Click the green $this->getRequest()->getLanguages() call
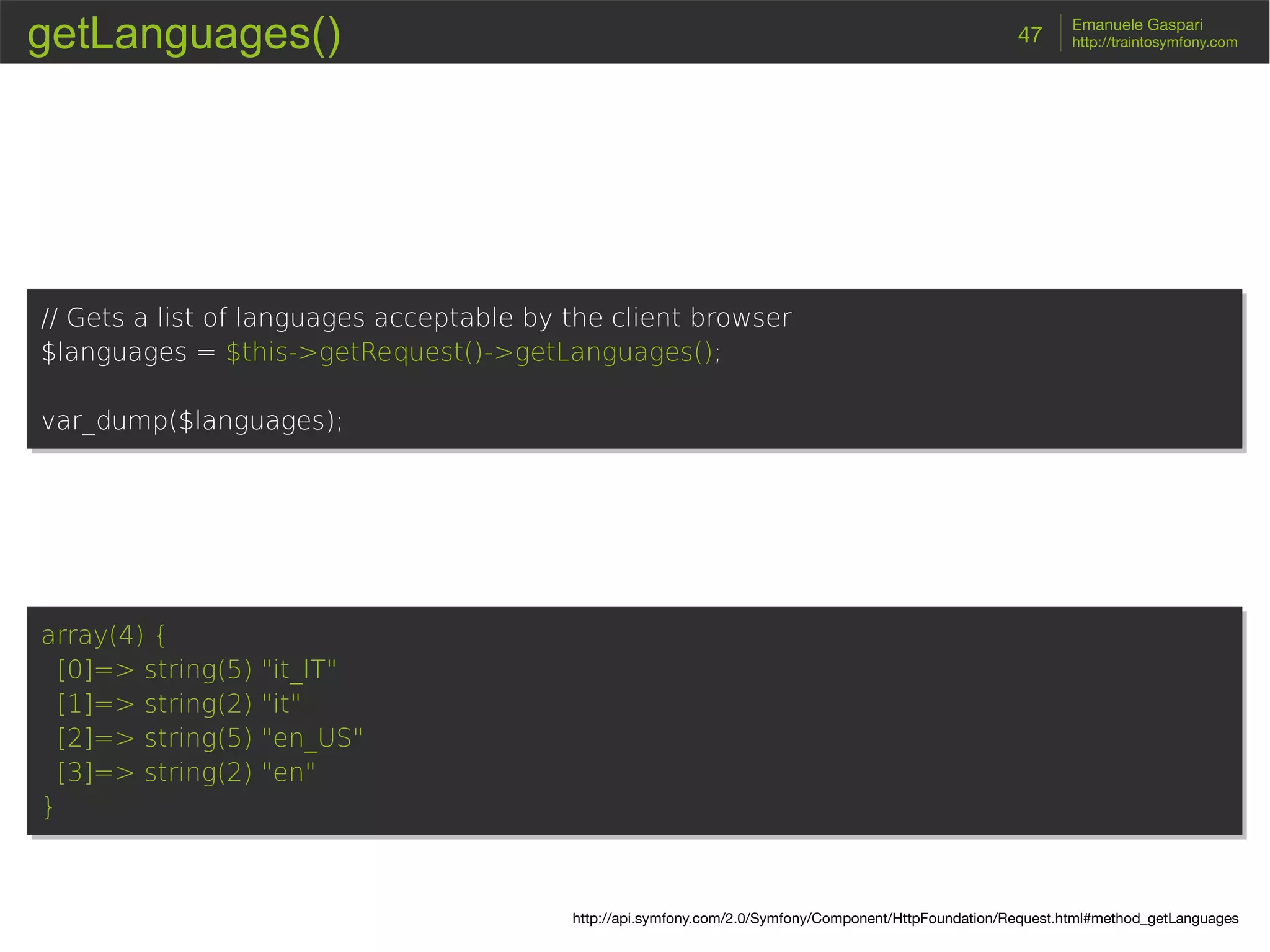This screenshot has width=1270, height=952. pyautogui.click(x=469, y=352)
